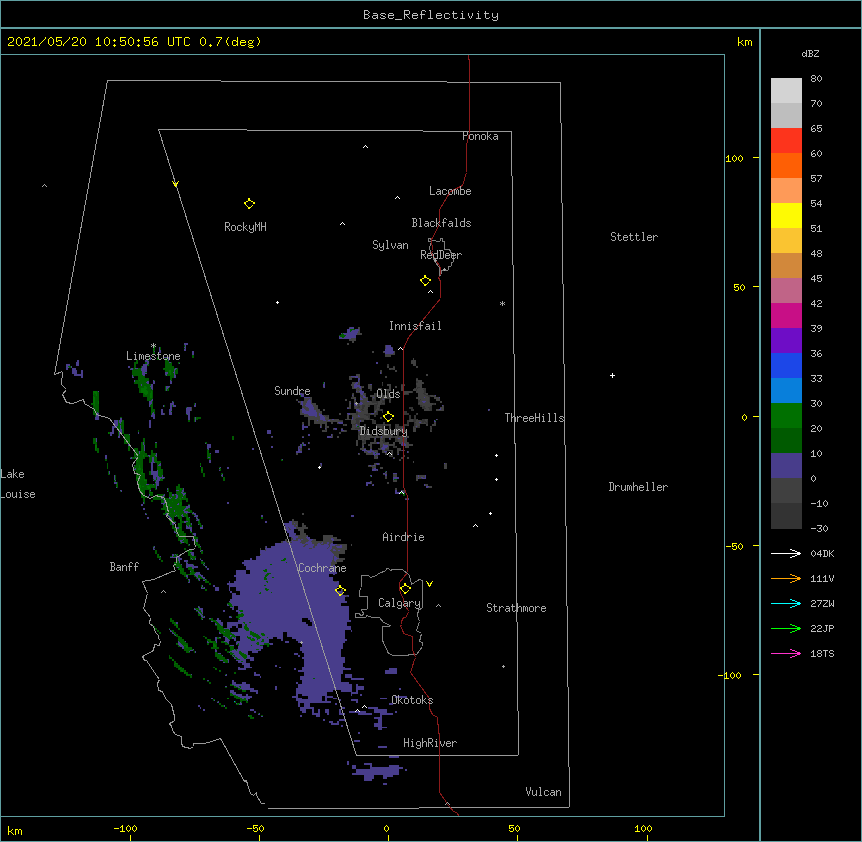Click the magenta 18TS arrow in legend
Image resolution: width=862 pixels, height=842 pixels.
tap(786, 653)
